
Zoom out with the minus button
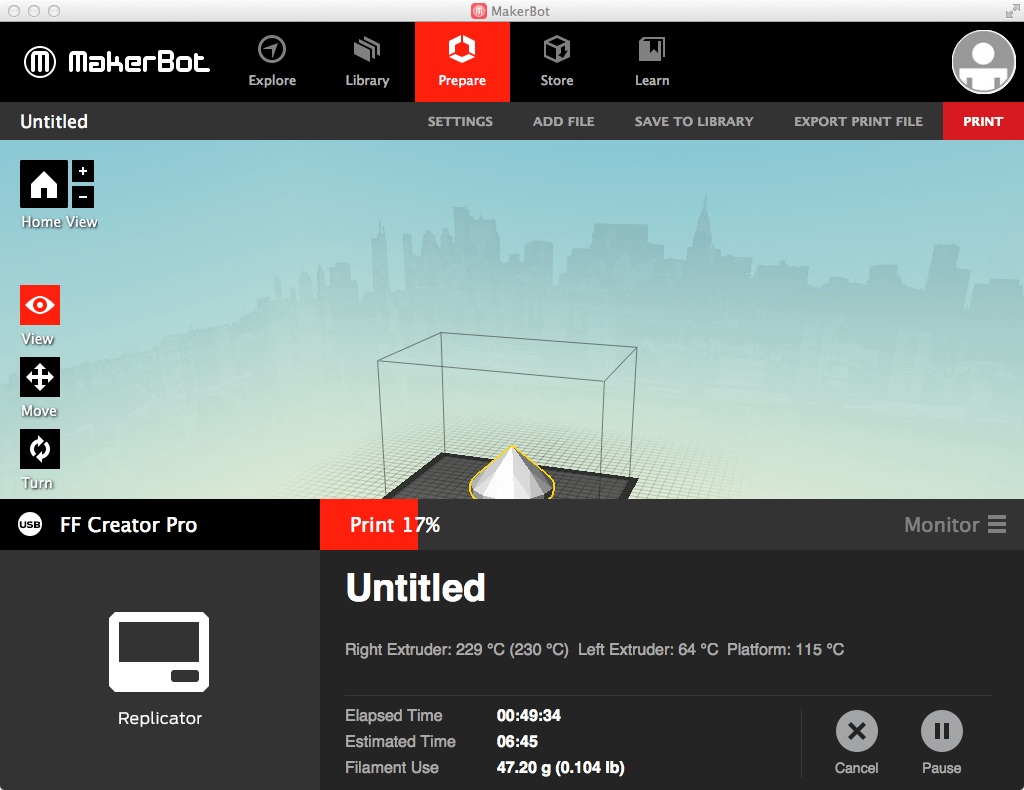coord(83,197)
